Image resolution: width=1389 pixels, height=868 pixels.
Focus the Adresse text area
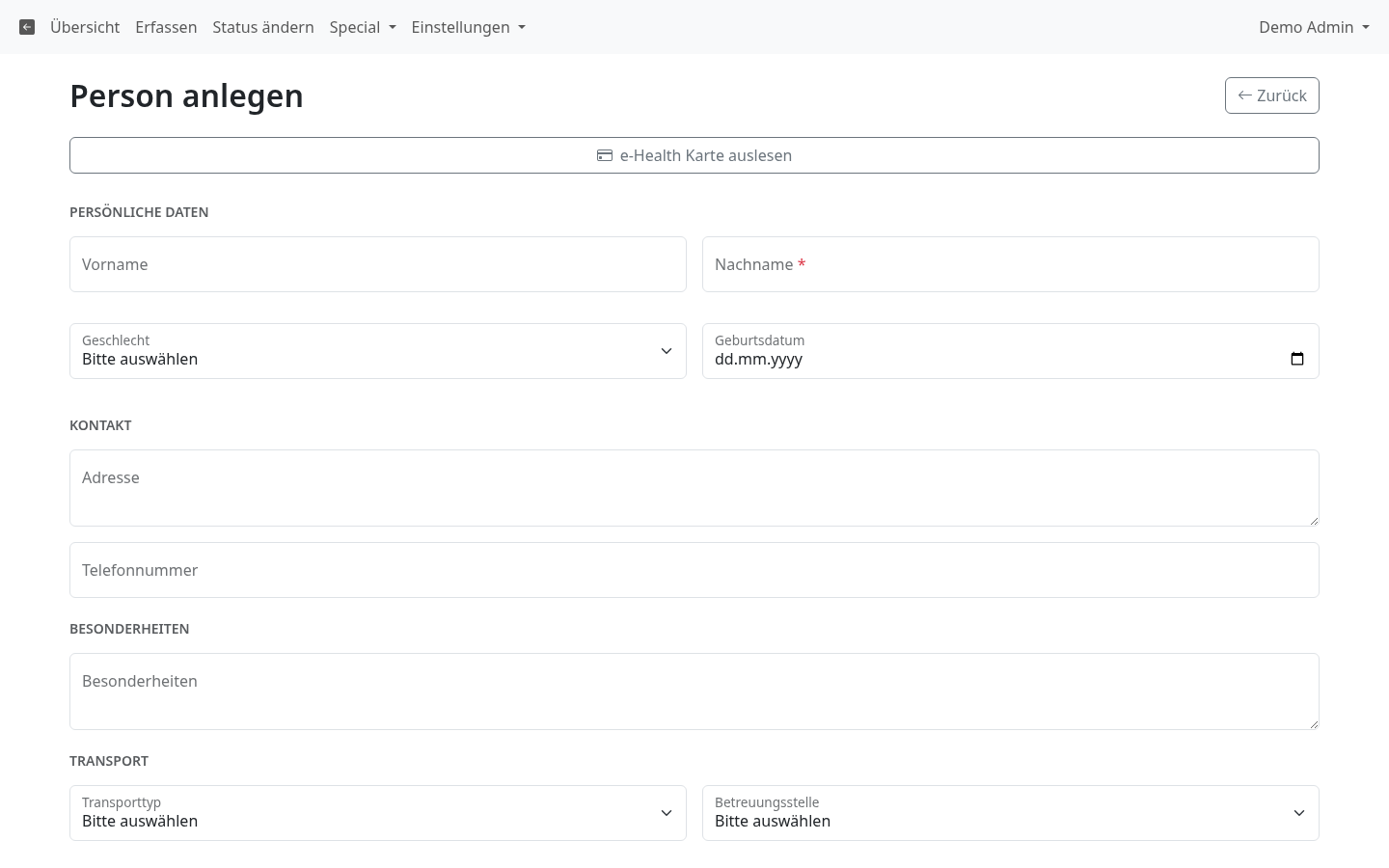pyautogui.click(x=694, y=488)
